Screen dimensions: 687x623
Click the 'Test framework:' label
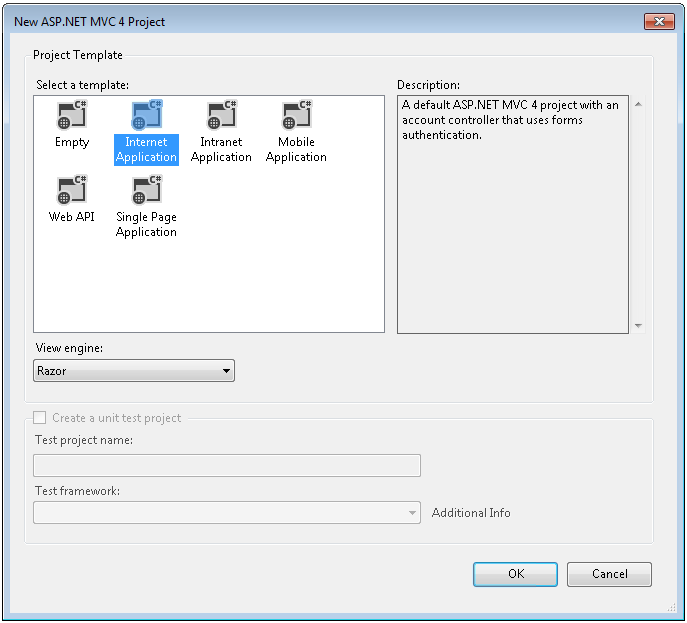click(x=78, y=491)
